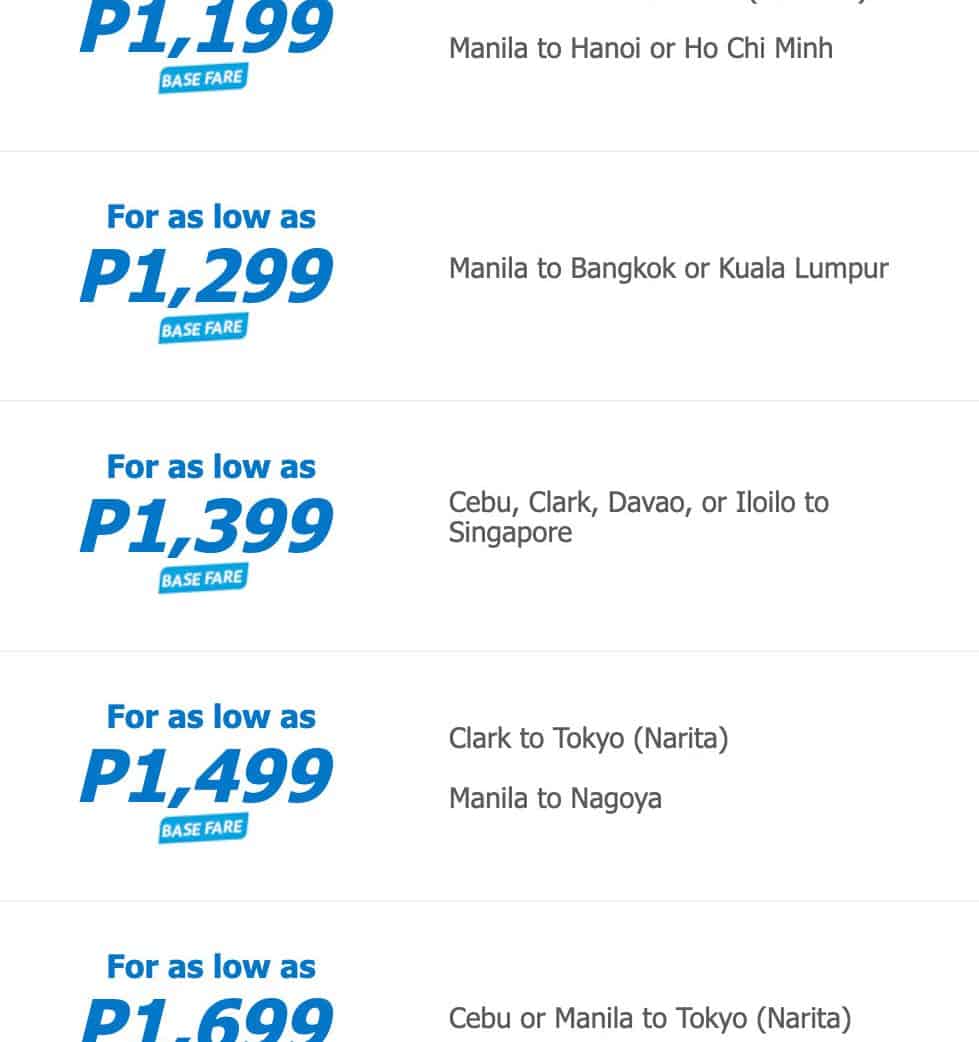Pick the P1,499 fare price
Screen dimensions: 979x1042
point(206,776)
